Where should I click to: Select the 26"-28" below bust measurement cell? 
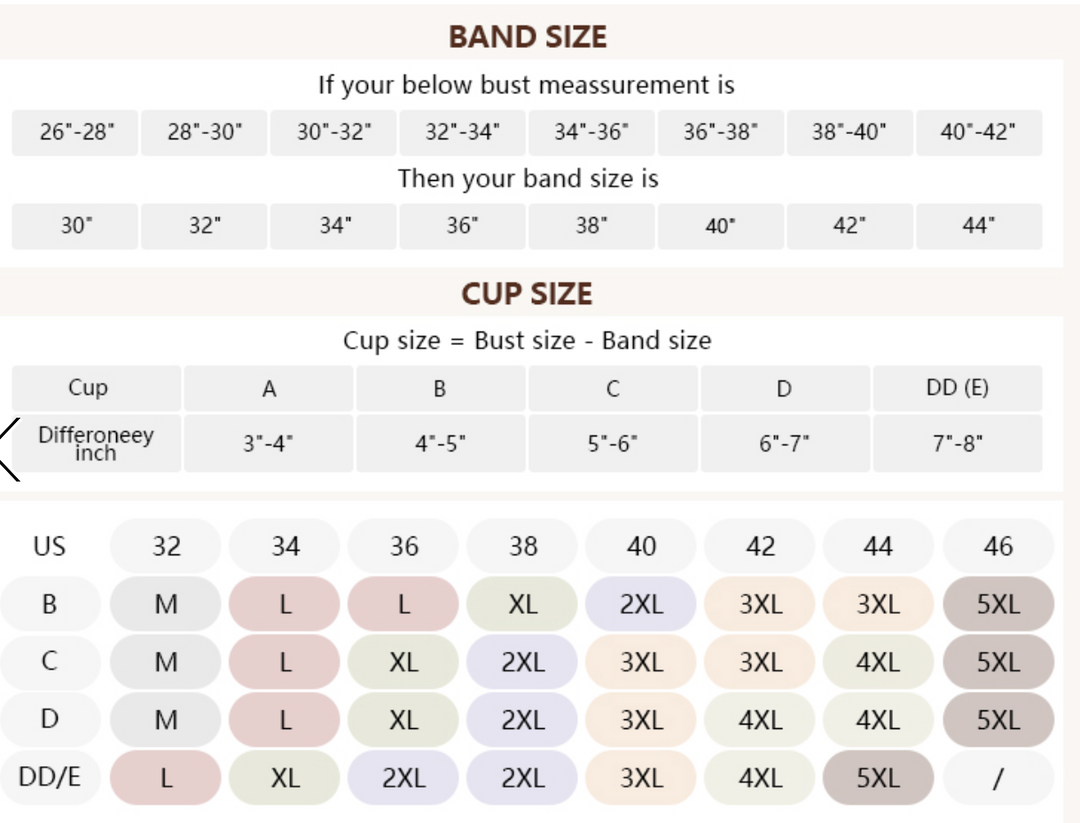pyautogui.click(x=76, y=132)
